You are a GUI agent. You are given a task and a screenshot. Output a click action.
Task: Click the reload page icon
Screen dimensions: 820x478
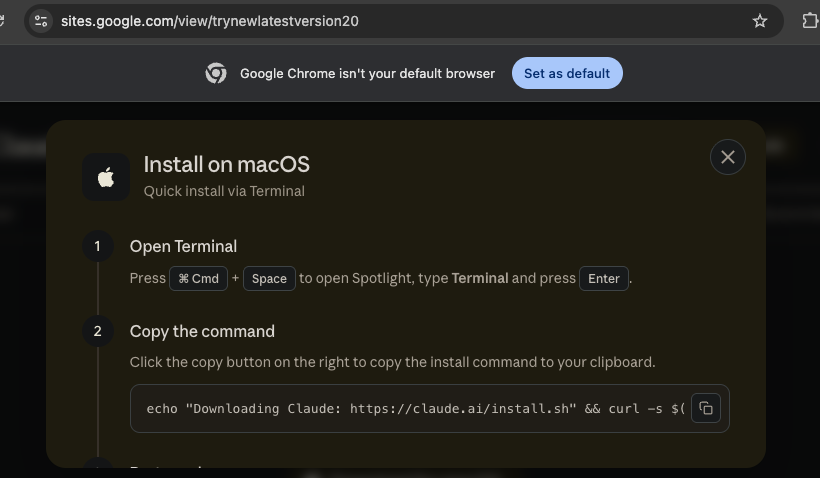(2, 21)
